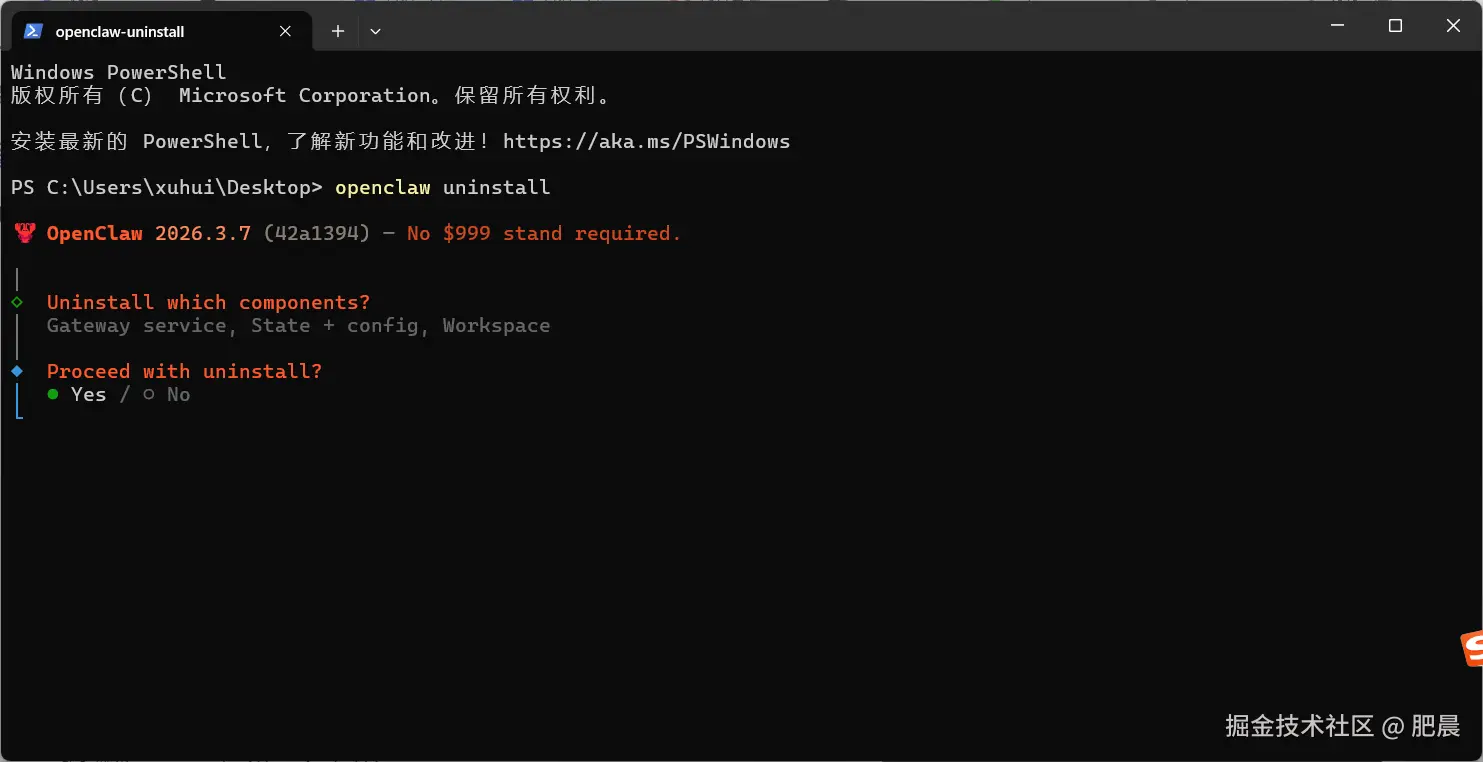Click the typed 'openclaw uninstall' command
Viewport: 1483px width, 762px height.
point(443,187)
